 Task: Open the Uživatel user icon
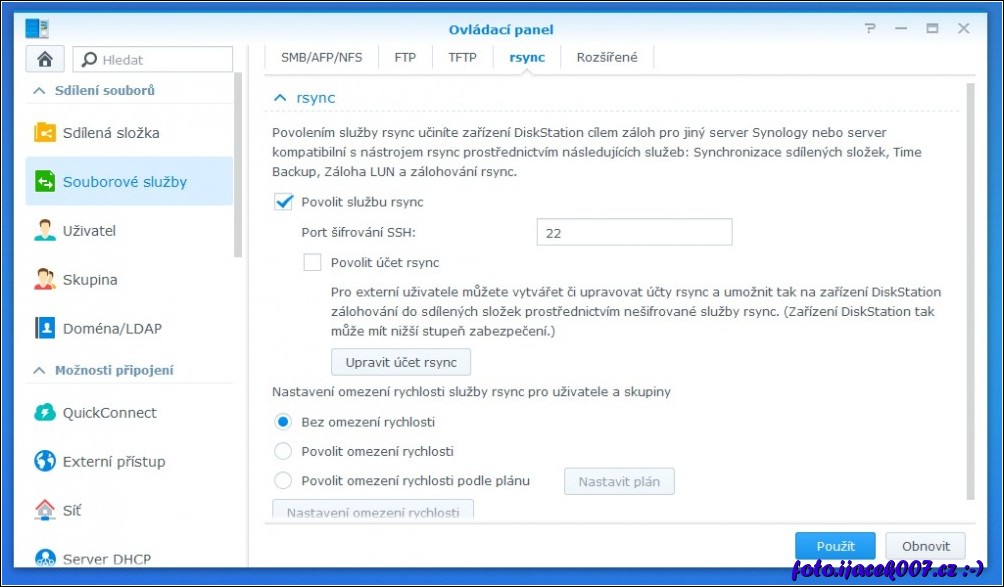tap(45, 231)
